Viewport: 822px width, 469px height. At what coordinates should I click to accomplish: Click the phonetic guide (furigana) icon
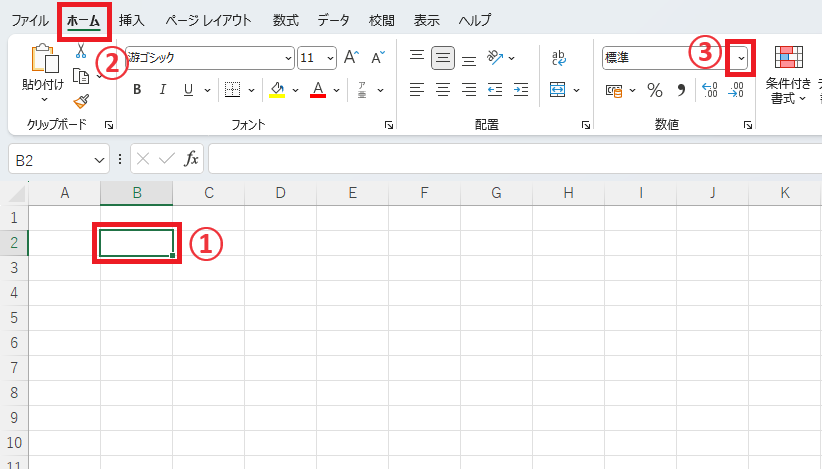click(x=362, y=90)
